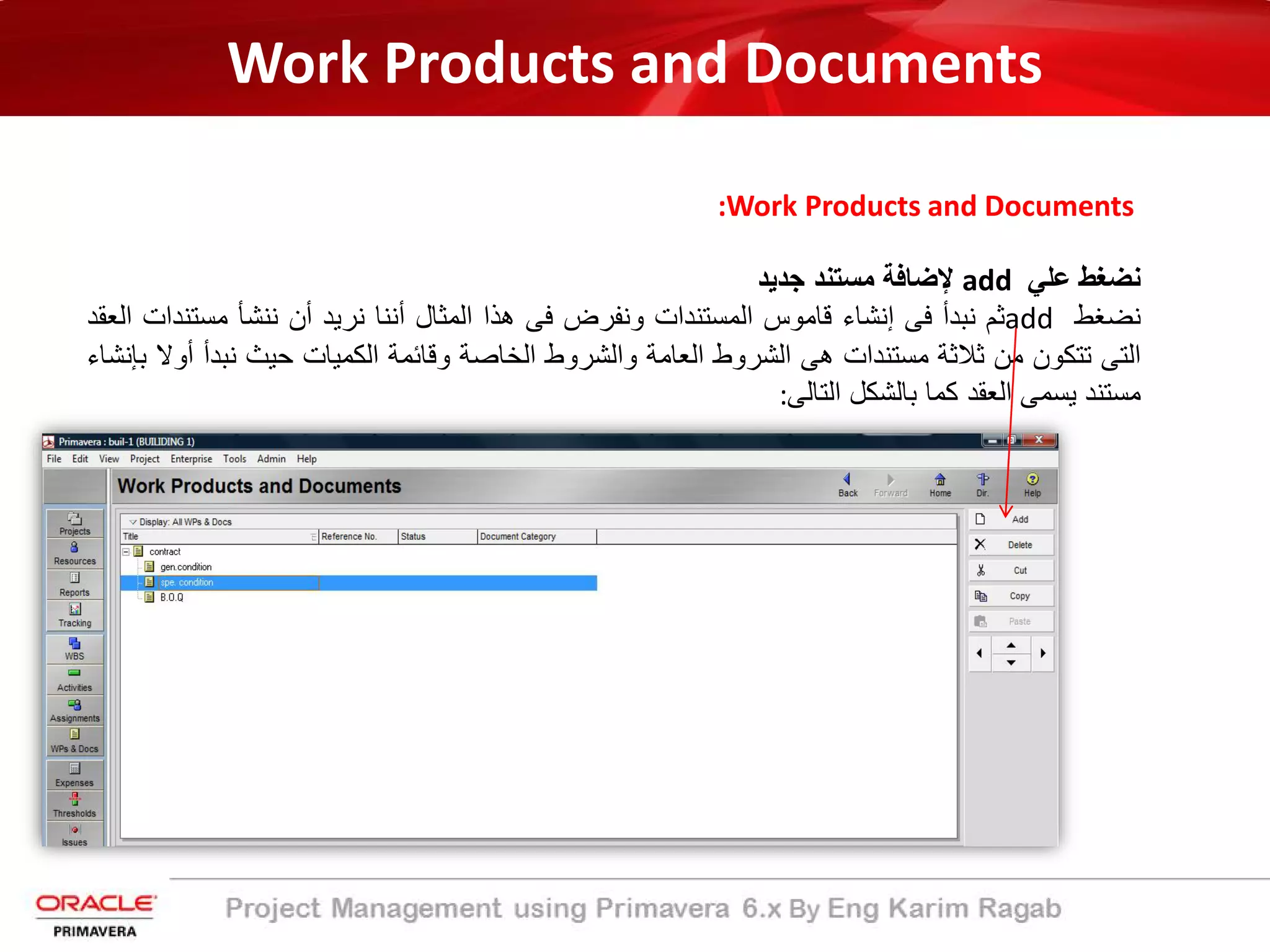Open the Admin menu

point(271,459)
